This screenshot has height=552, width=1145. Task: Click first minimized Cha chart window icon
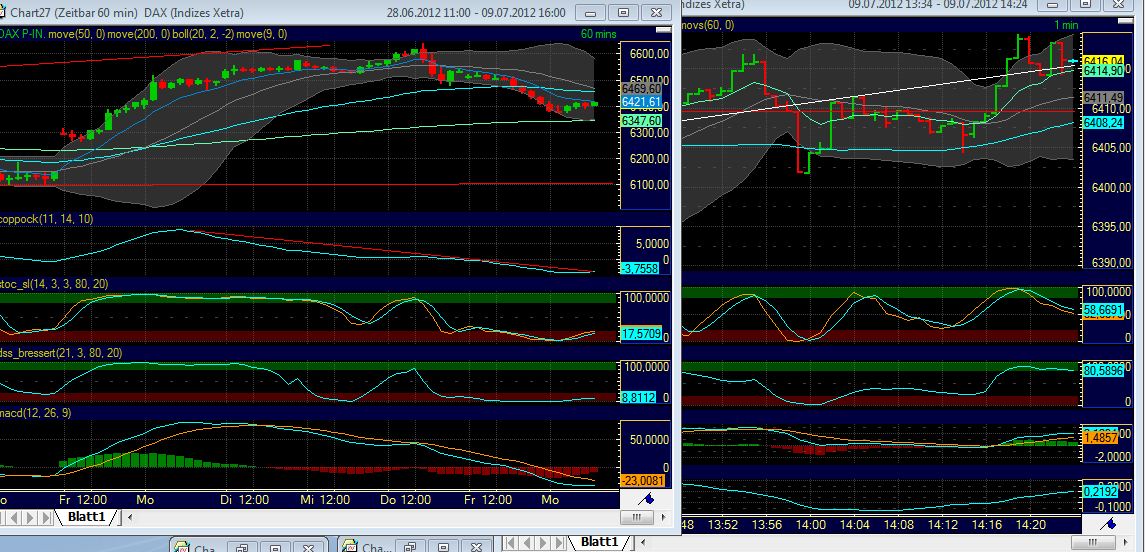[184, 548]
